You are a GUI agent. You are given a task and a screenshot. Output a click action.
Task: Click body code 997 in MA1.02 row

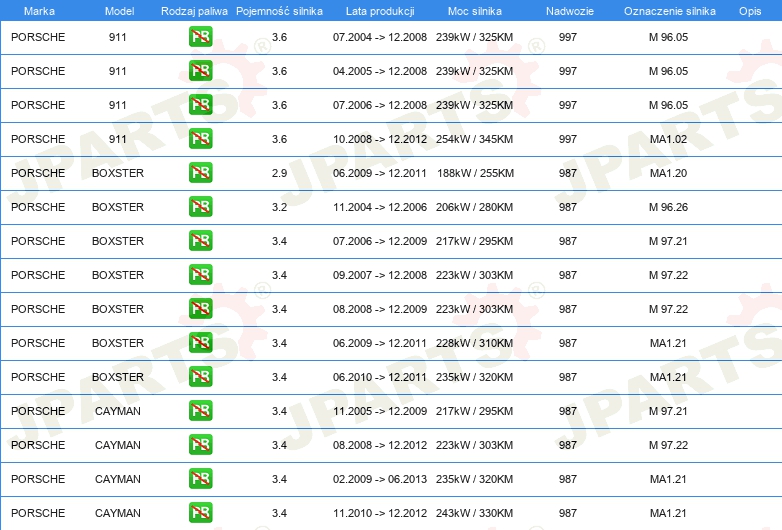click(568, 139)
